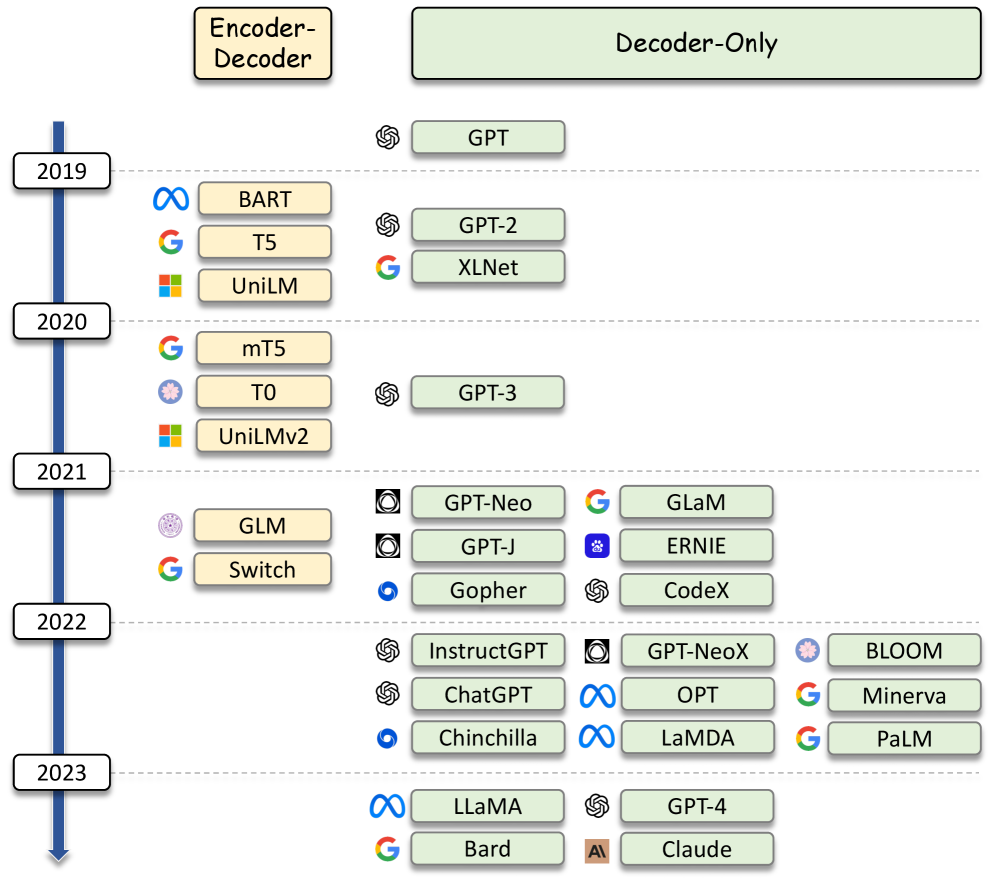The image size is (997, 878).
Task: Click the OpenAI logo beside the GPT box
Action: [x=388, y=137]
